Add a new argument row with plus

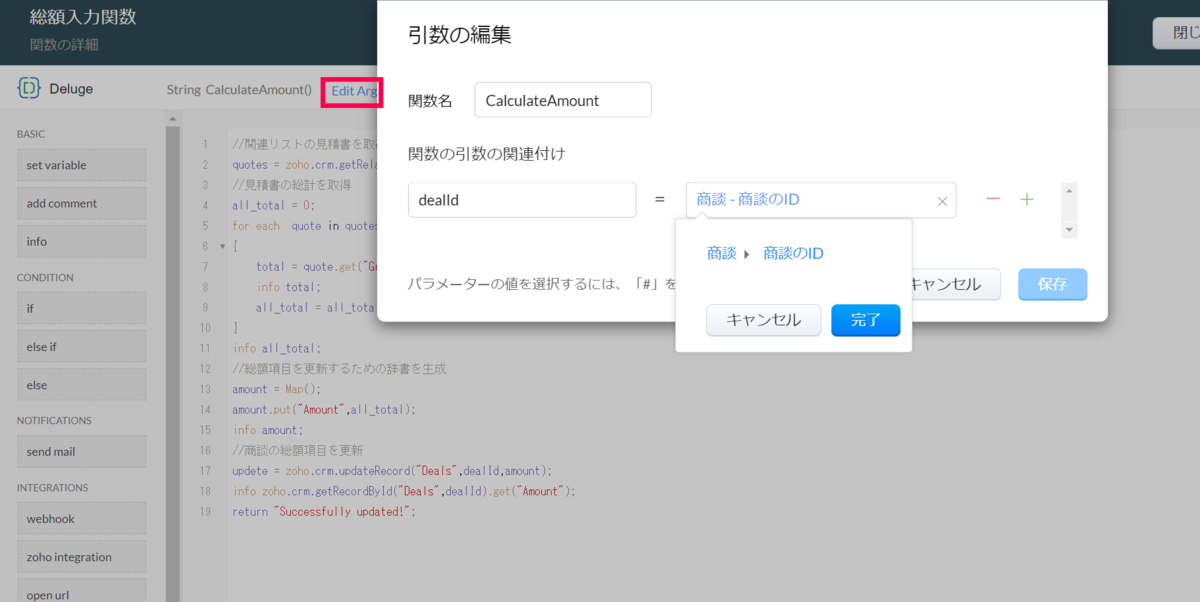pyautogui.click(x=1027, y=199)
